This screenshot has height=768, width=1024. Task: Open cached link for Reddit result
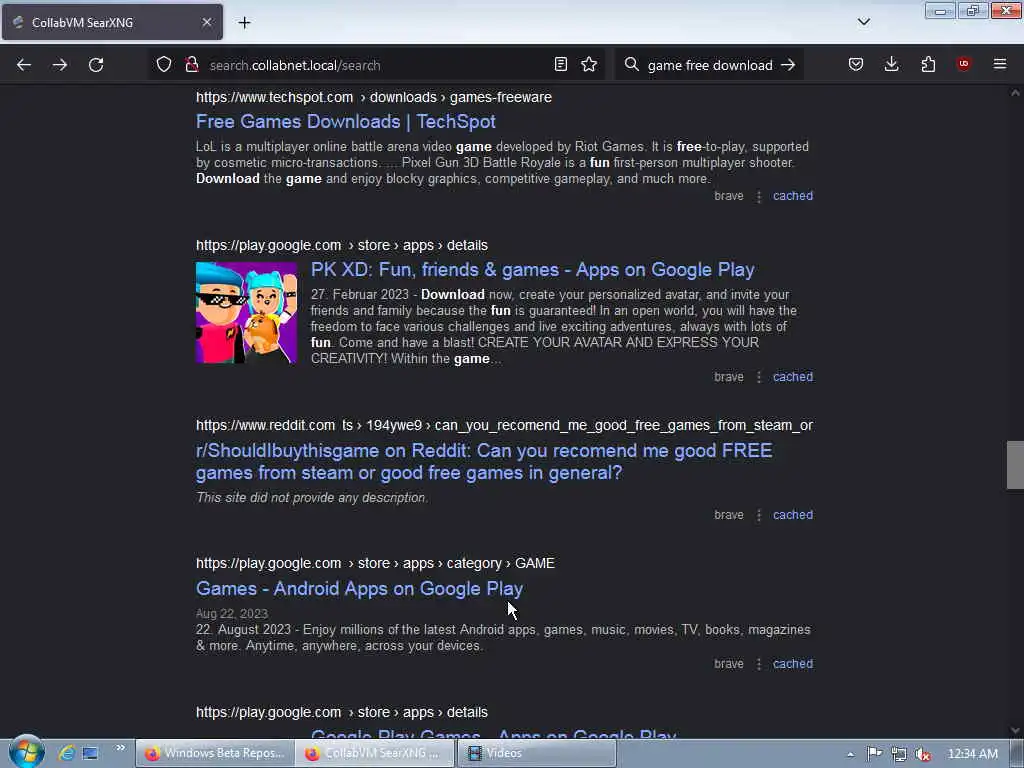point(793,515)
